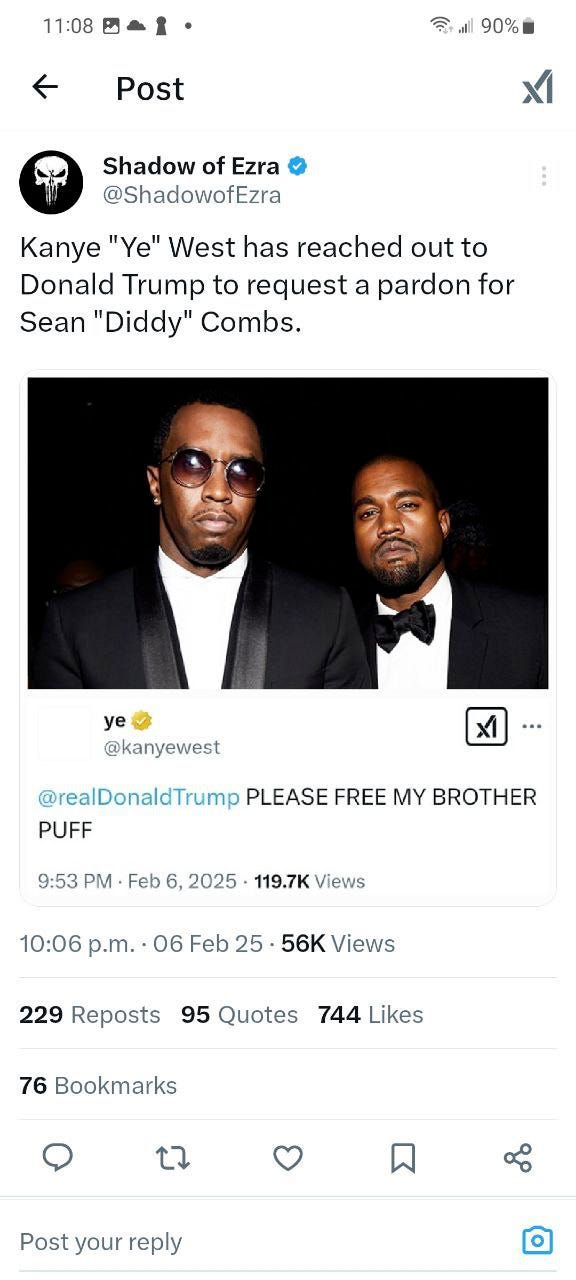
Task: Open quoted tweet's three-dot menu
Action: click(x=532, y=726)
